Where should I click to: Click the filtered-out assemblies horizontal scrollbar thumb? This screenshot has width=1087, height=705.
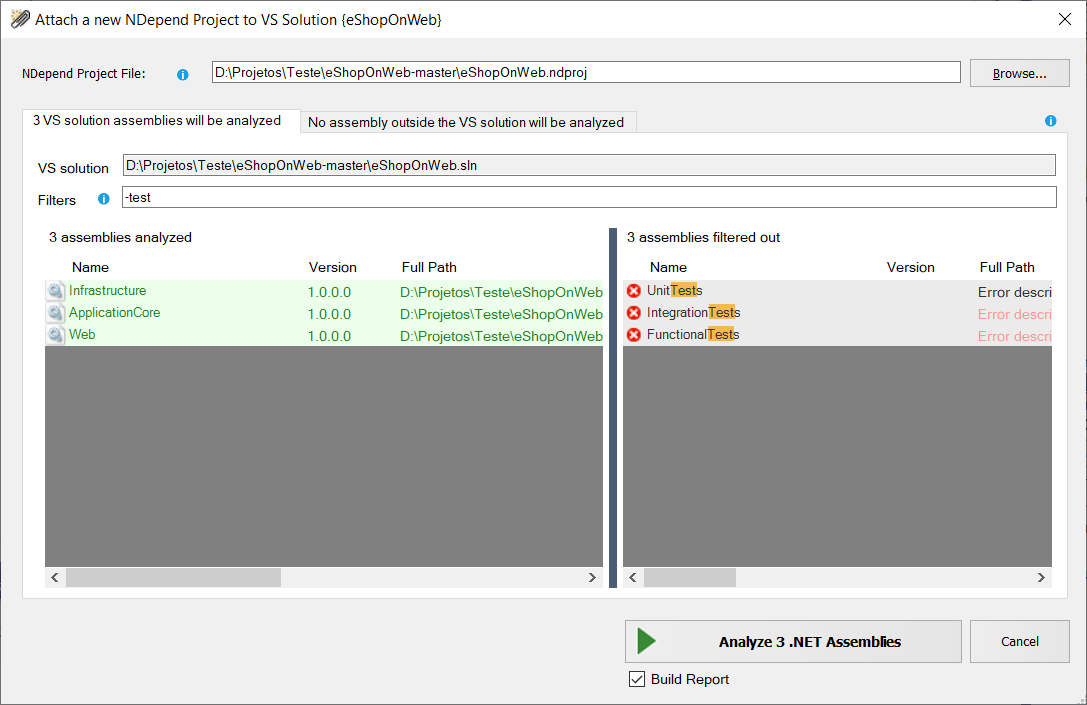click(690, 577)
